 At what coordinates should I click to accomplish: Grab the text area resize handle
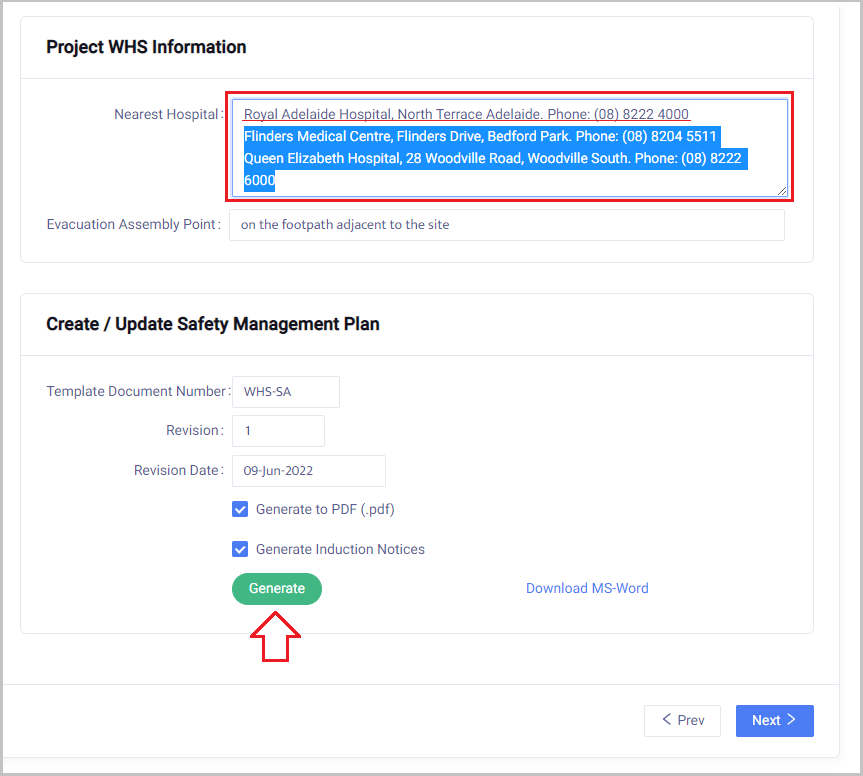click(x=781, y=190)
